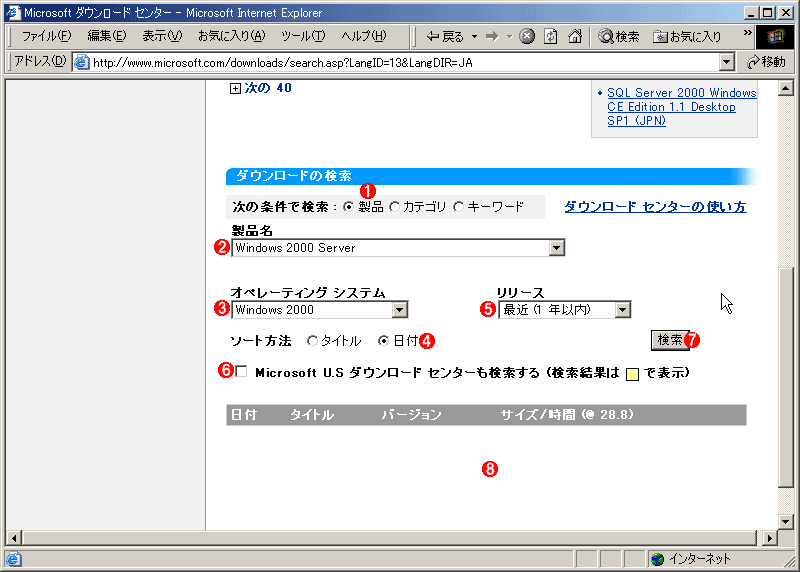Open the ヘルプ(H) menu

point(364,36)
